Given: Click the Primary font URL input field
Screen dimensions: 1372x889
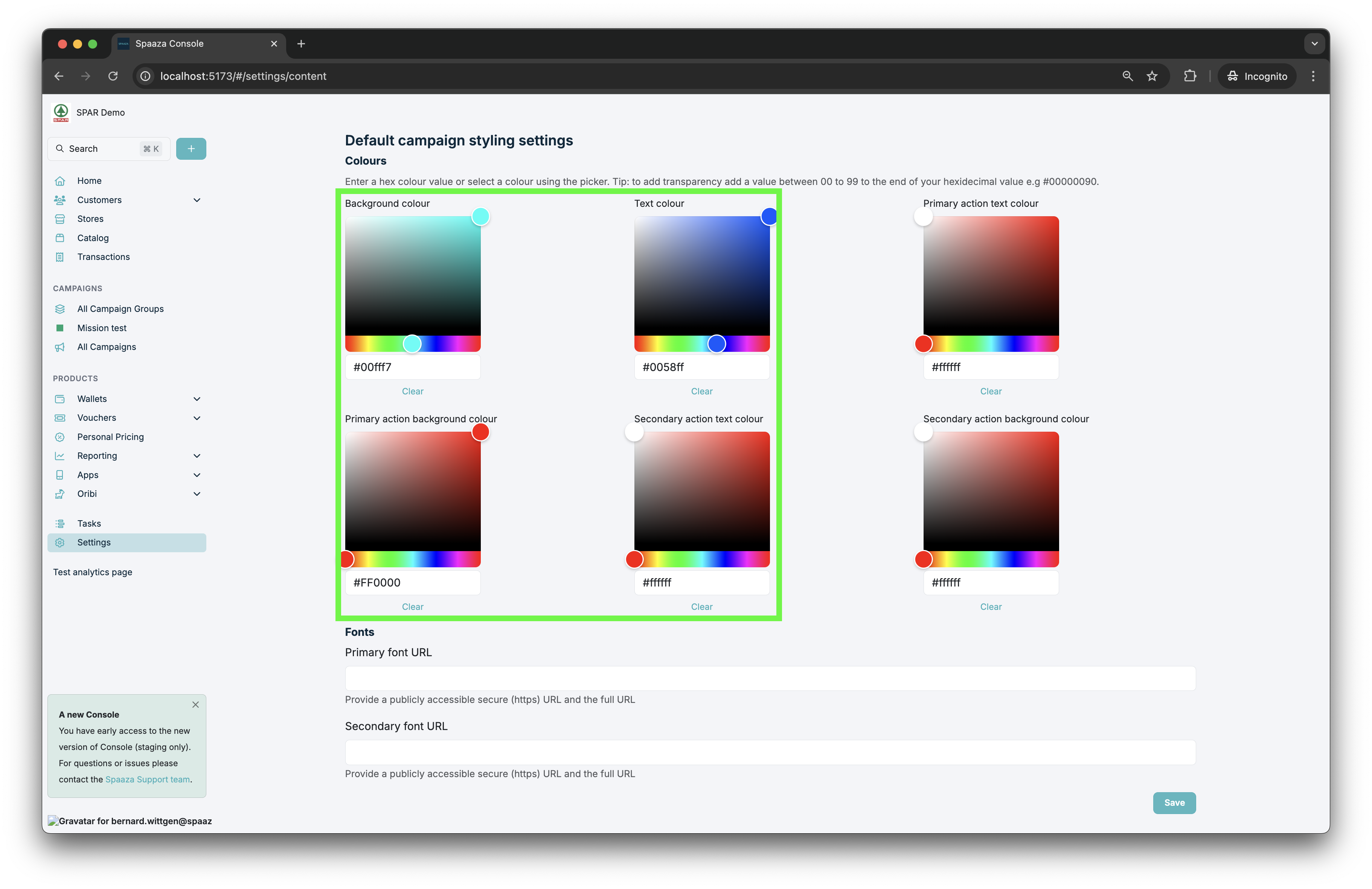Looking at the screenshot, I should [770, 678].
